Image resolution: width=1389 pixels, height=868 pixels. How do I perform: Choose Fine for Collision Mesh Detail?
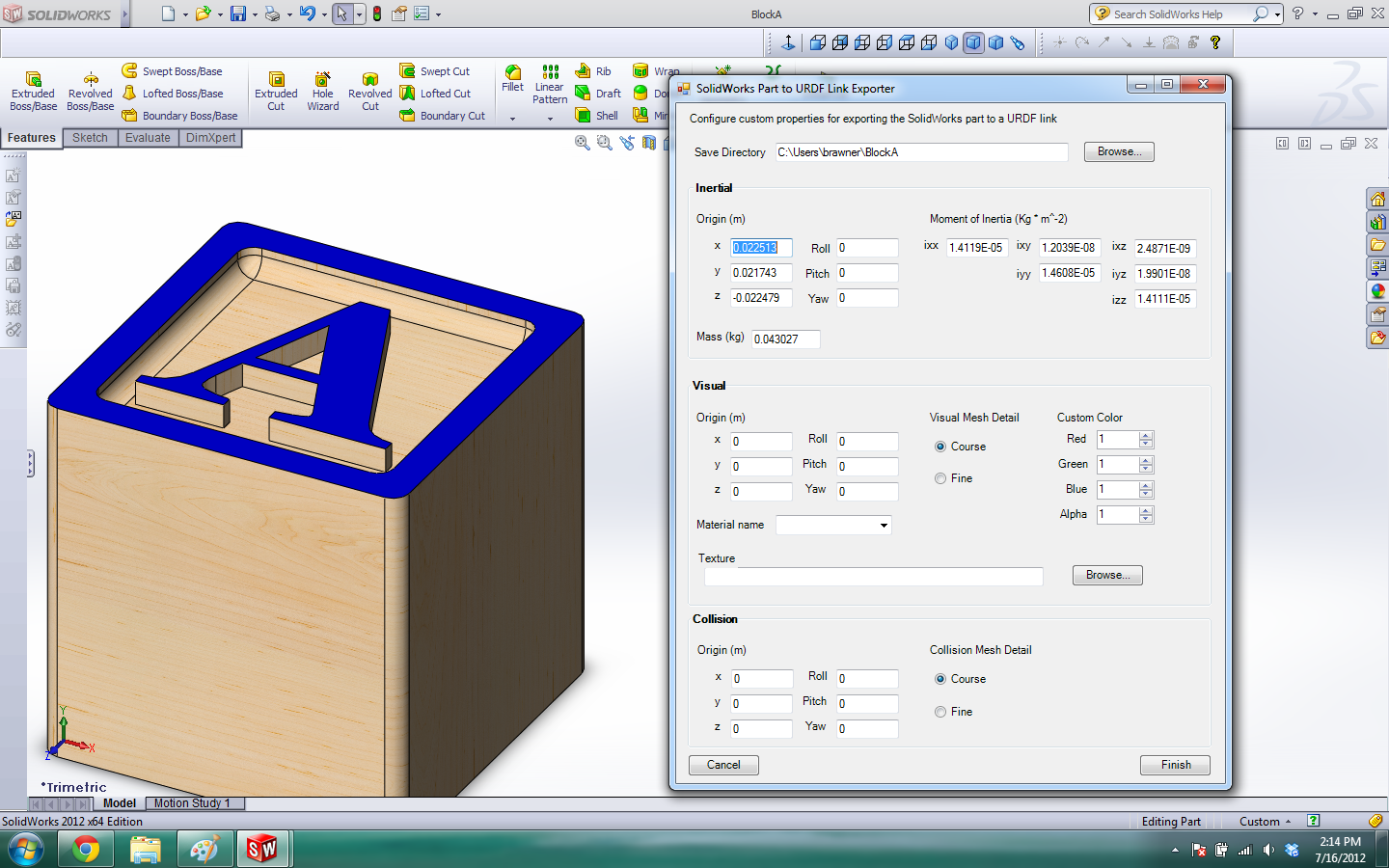point(940,712)
